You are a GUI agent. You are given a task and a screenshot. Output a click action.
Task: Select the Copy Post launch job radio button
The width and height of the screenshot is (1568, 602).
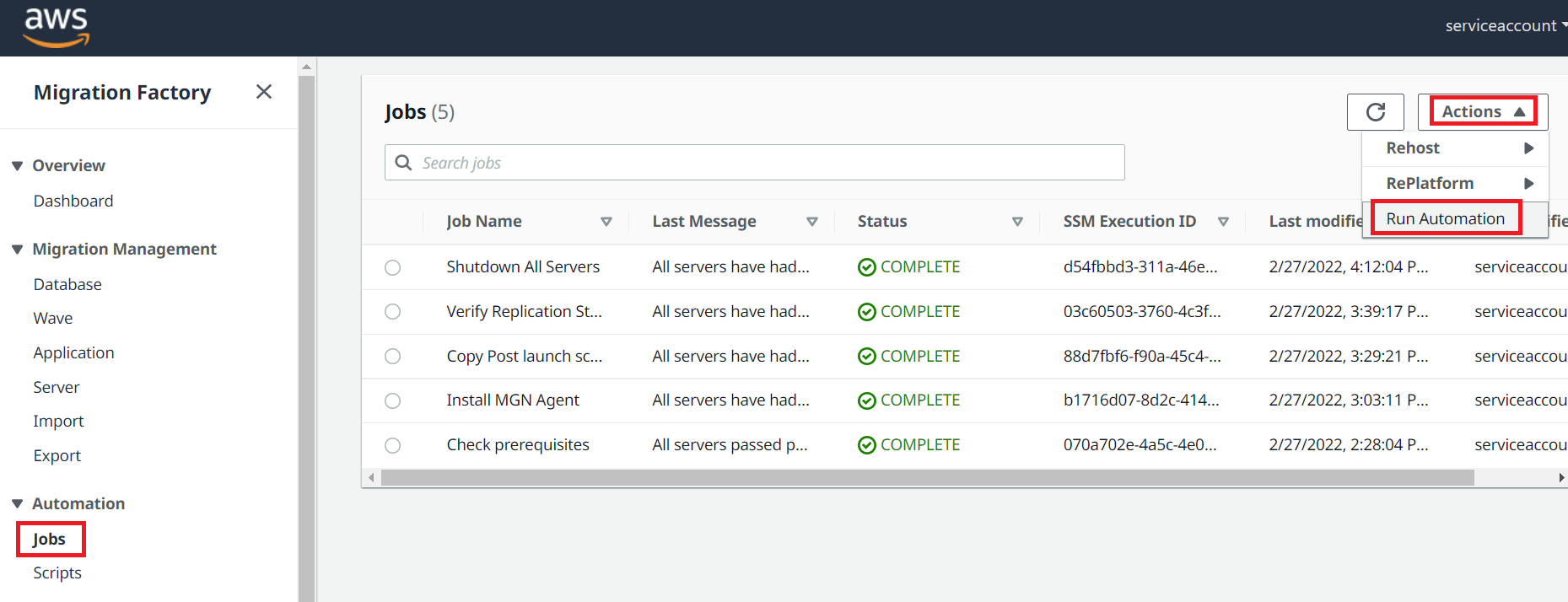[x=392, y=357]
